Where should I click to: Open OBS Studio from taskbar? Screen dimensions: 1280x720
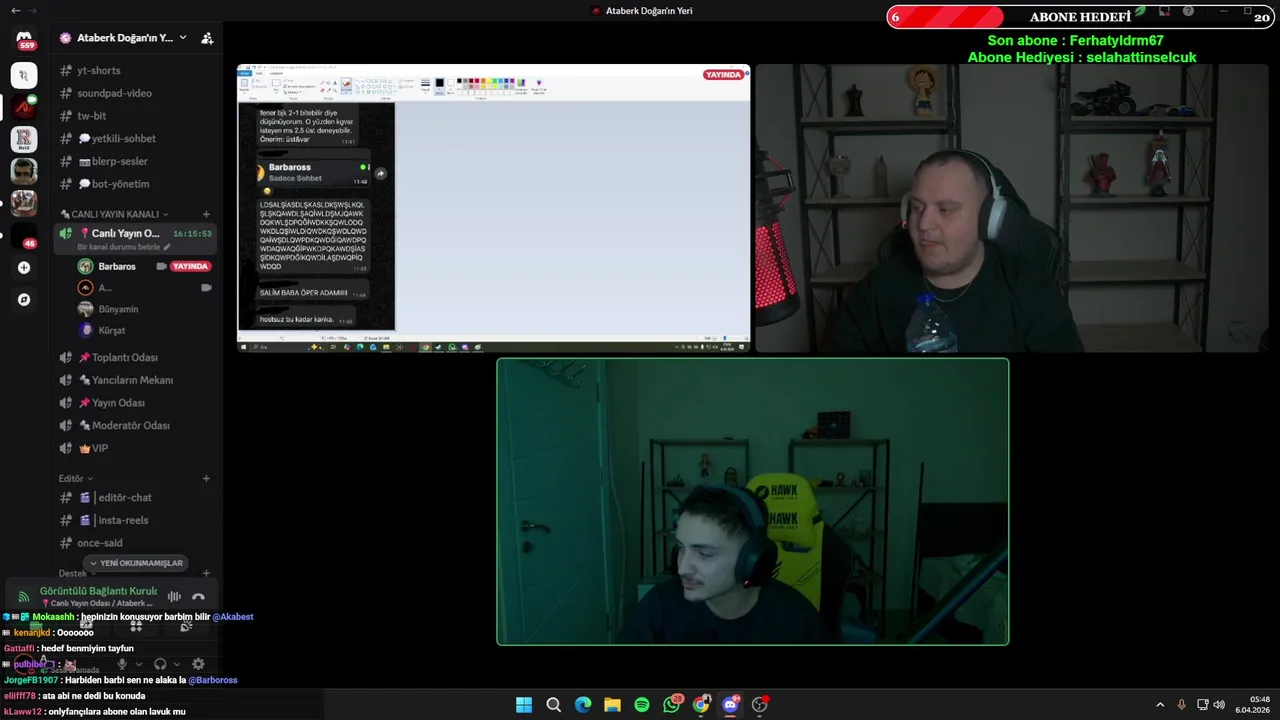[760, 705]
